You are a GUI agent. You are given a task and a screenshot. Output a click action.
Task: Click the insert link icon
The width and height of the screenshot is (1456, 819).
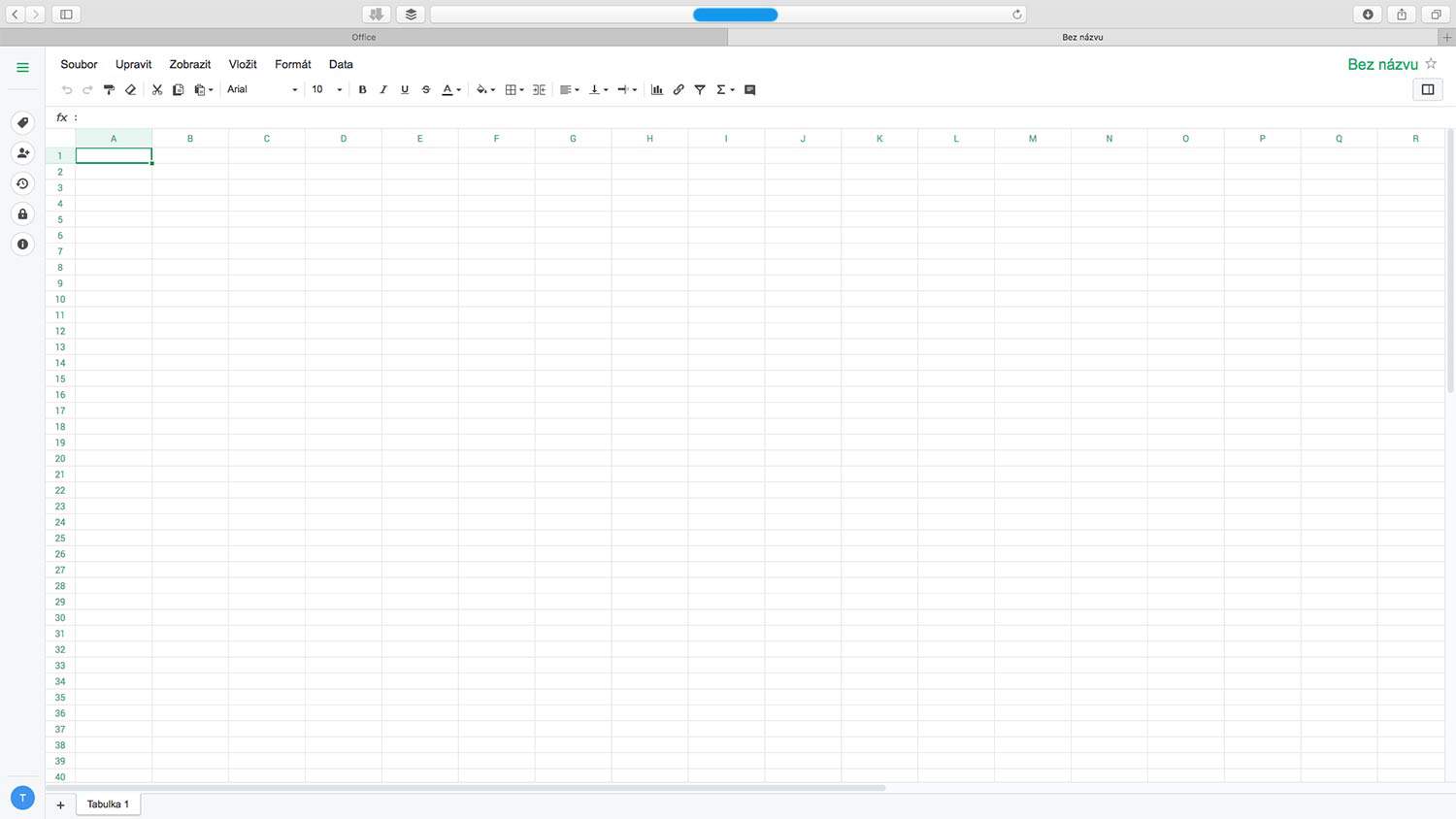678,90
